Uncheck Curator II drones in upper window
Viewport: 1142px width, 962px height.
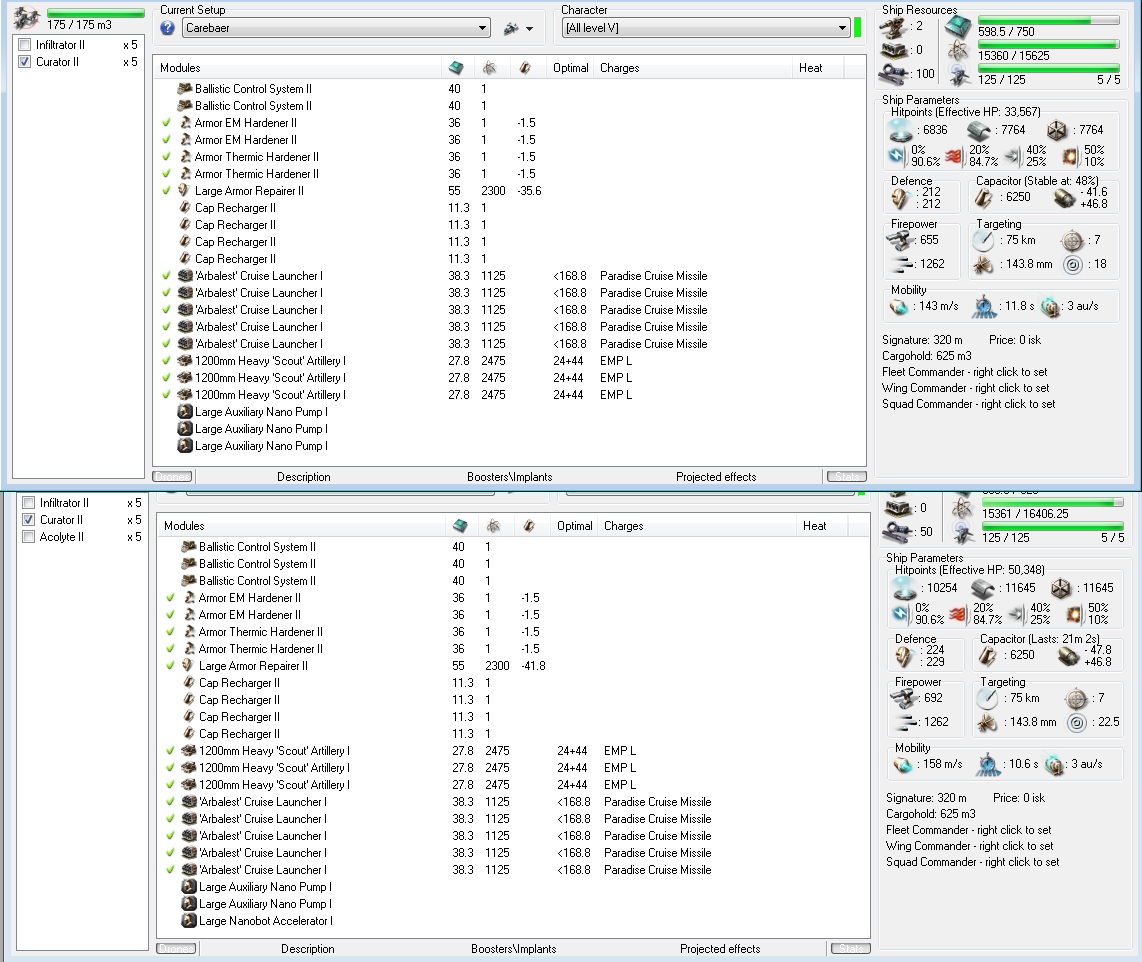pos(25,62)
